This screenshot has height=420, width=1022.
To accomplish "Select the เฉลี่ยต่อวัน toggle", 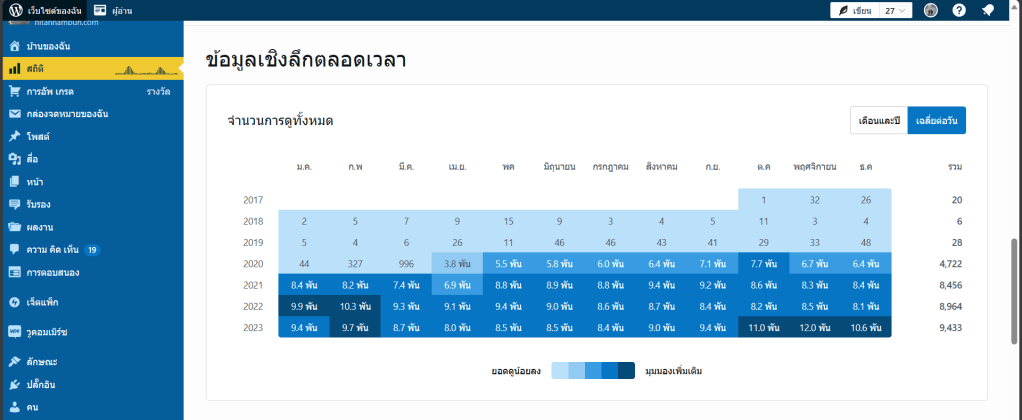I will pos(937,120).
